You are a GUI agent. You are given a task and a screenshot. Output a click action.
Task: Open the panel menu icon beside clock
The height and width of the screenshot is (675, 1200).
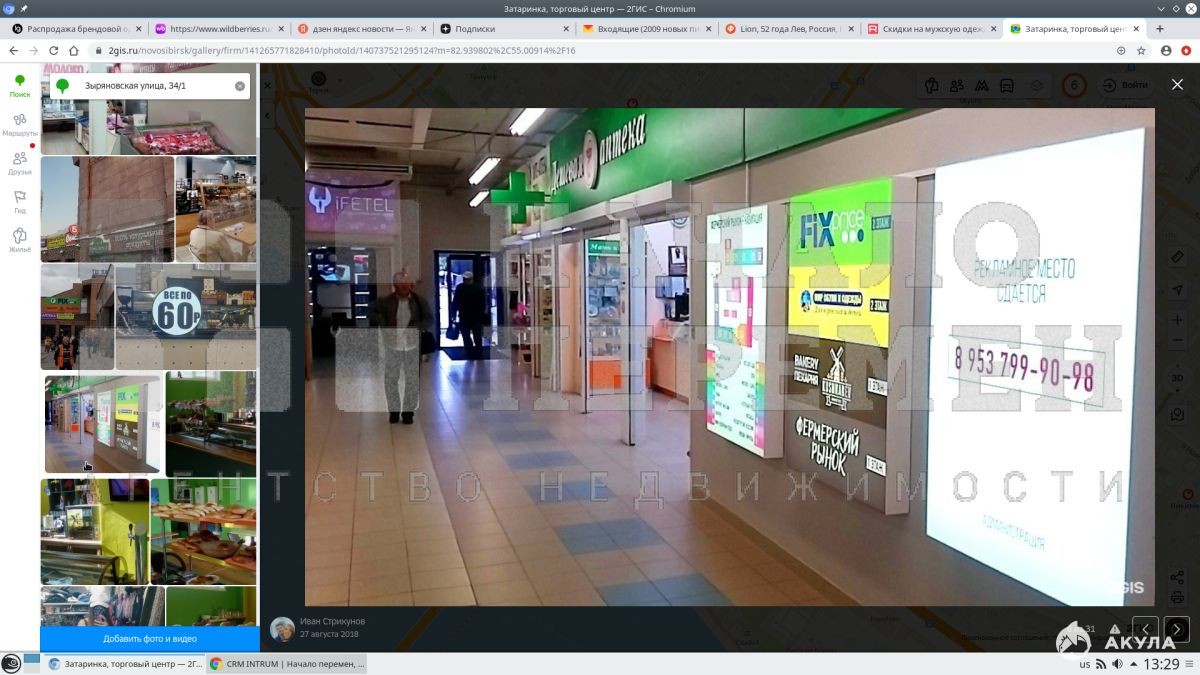click(1191, 664)
